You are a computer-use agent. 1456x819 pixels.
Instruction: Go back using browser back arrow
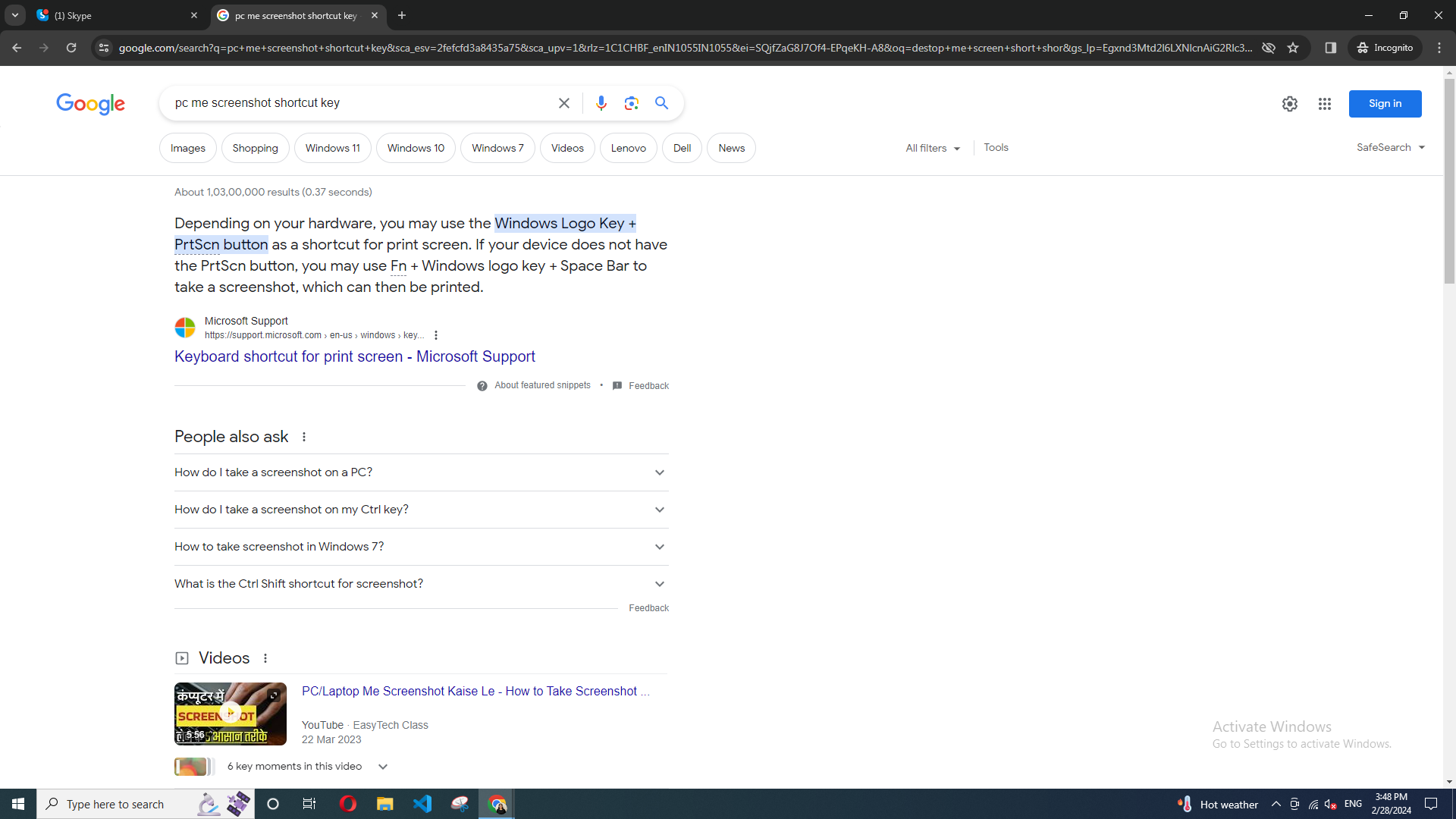tap(17, 48)
